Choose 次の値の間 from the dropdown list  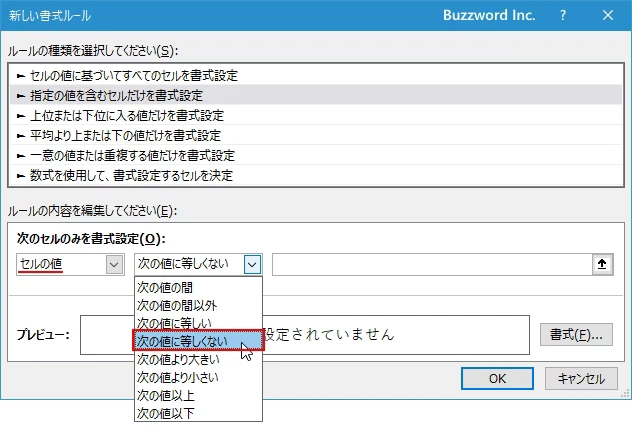(x=198, y=287)
